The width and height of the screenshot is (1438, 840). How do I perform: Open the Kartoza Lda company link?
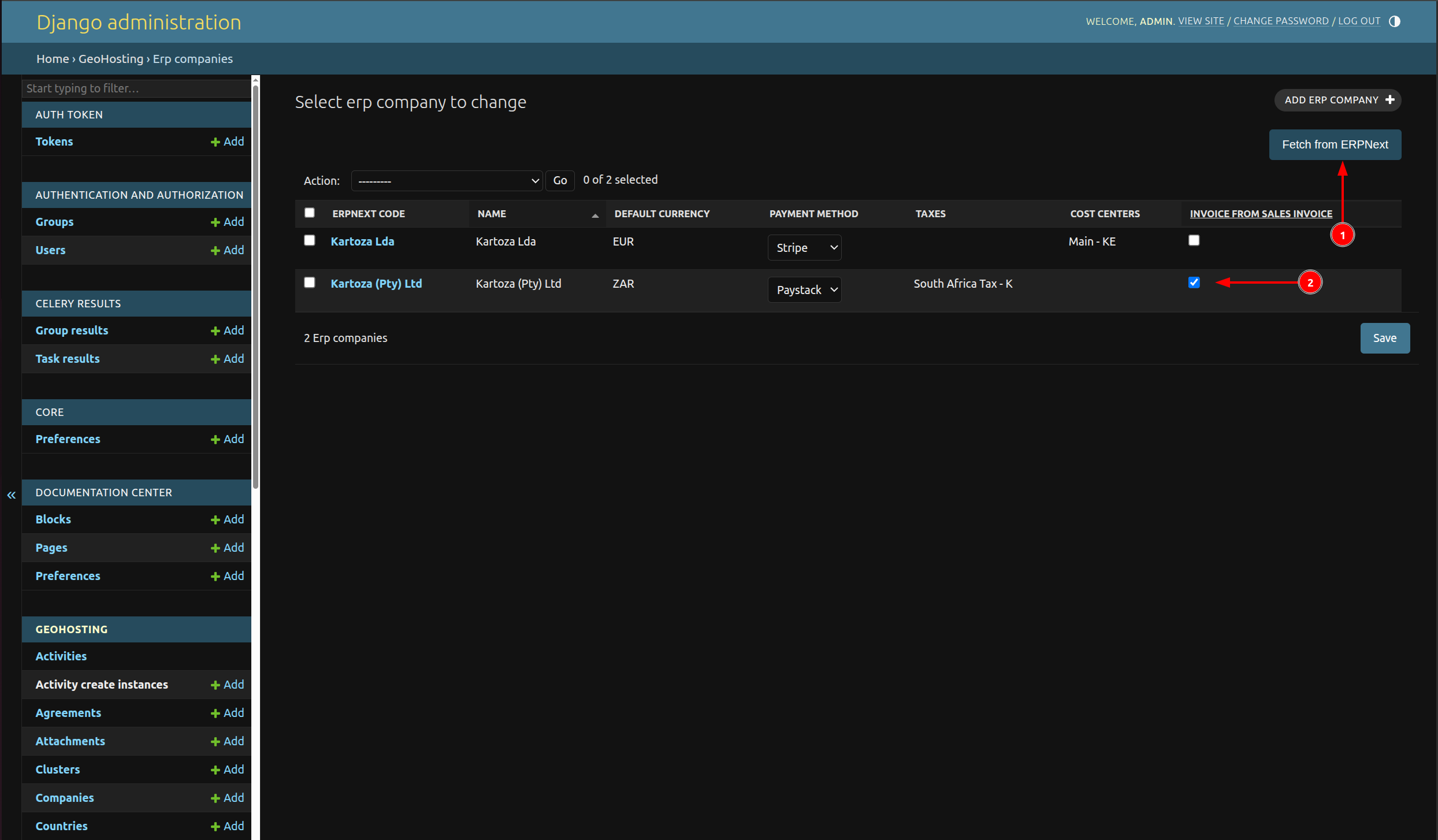click(x=362, y=241)
